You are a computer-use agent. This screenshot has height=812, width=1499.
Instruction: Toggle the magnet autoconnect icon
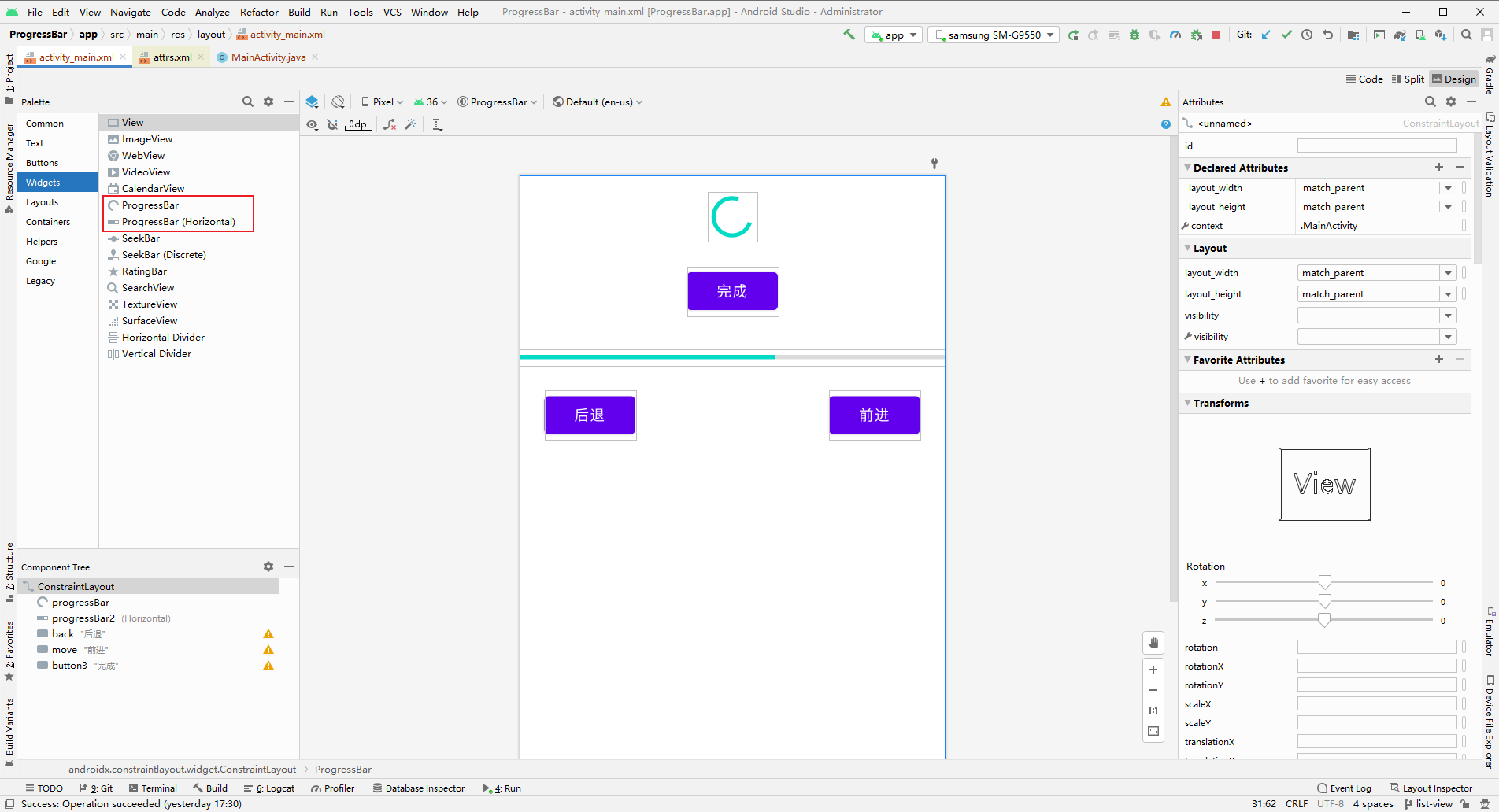pos(333,124)
